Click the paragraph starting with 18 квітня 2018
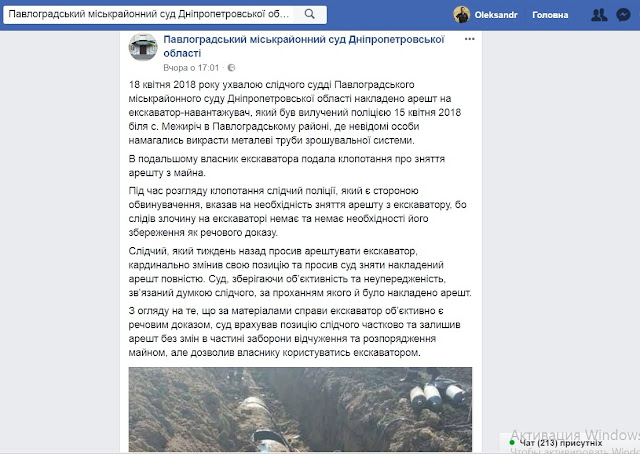The image size is (640, 454). pos(295,112)
